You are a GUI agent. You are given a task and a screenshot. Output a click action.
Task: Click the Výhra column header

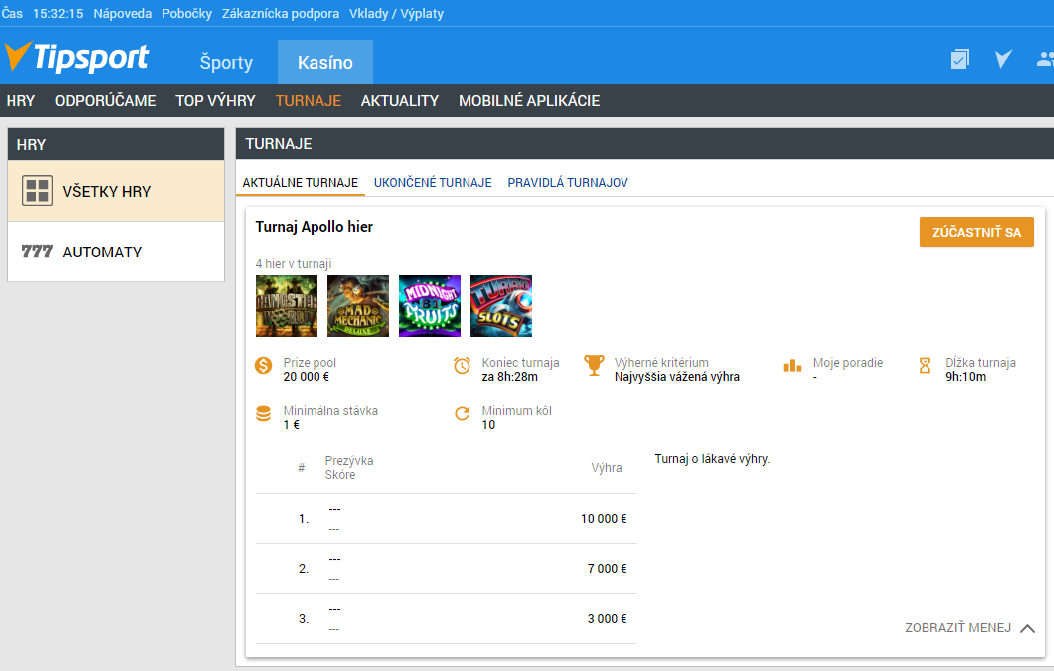click(607, 468)
